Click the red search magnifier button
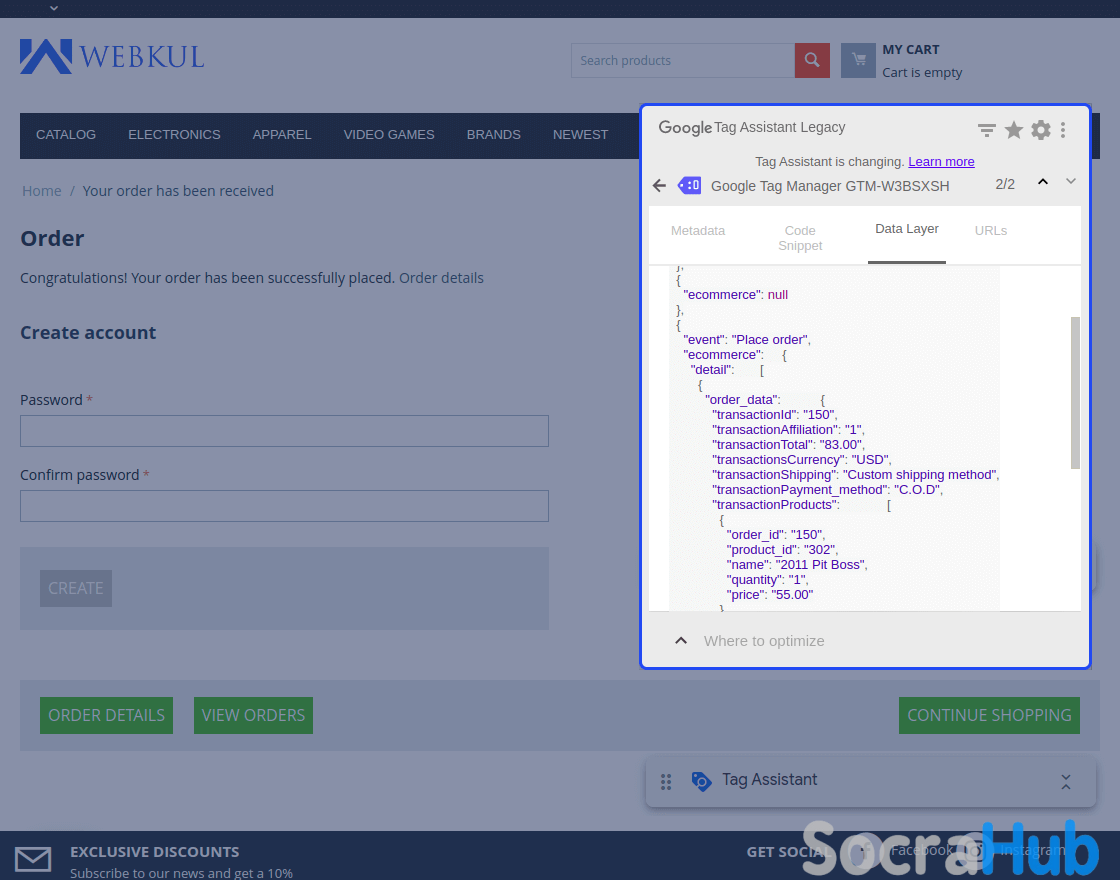This screenshot has width=1120, height=880. click(812, 60)
